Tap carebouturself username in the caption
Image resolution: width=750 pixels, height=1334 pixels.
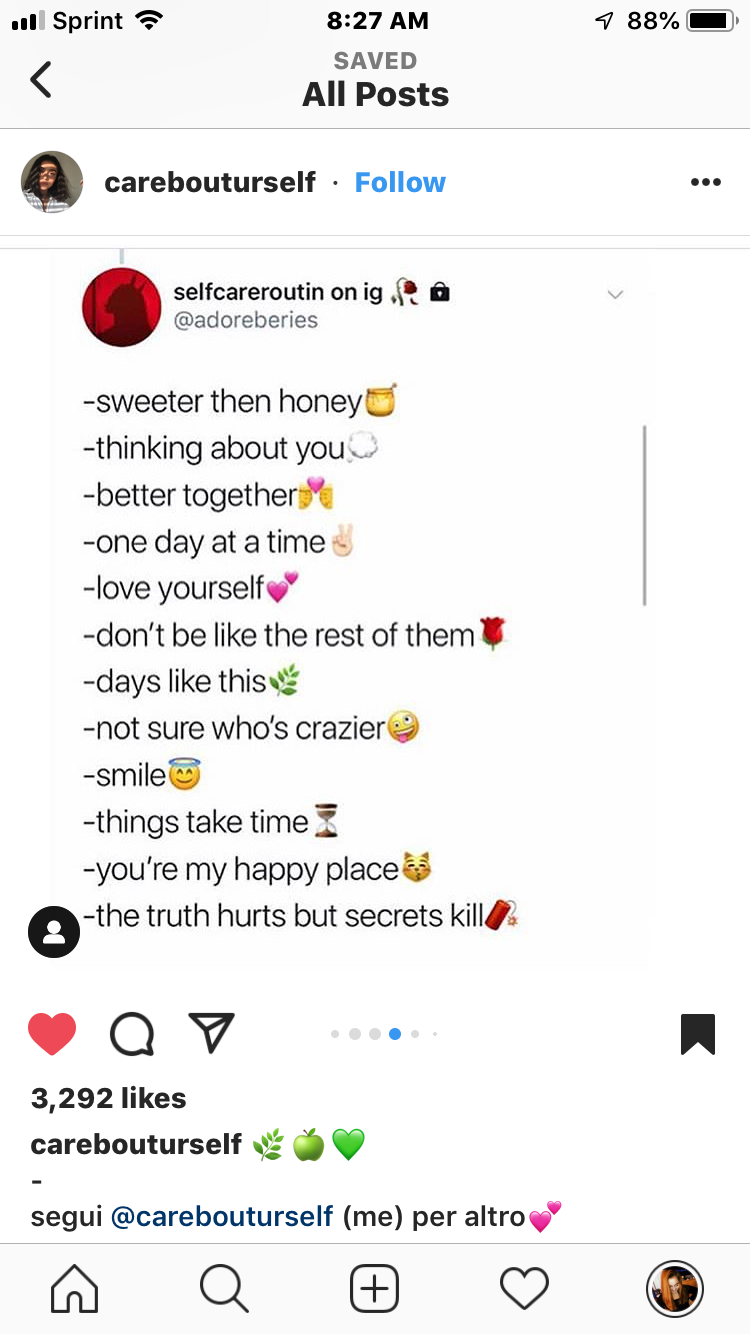click(x=136, y=1143)
